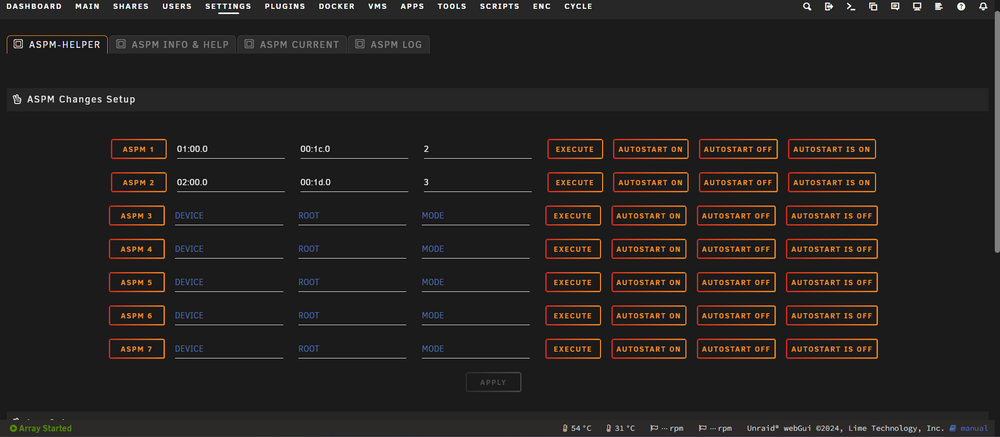The width and height of the screenshot is (1000, 437).
Task: Open the ASPM LOG tab
Action: click(389, 45)
